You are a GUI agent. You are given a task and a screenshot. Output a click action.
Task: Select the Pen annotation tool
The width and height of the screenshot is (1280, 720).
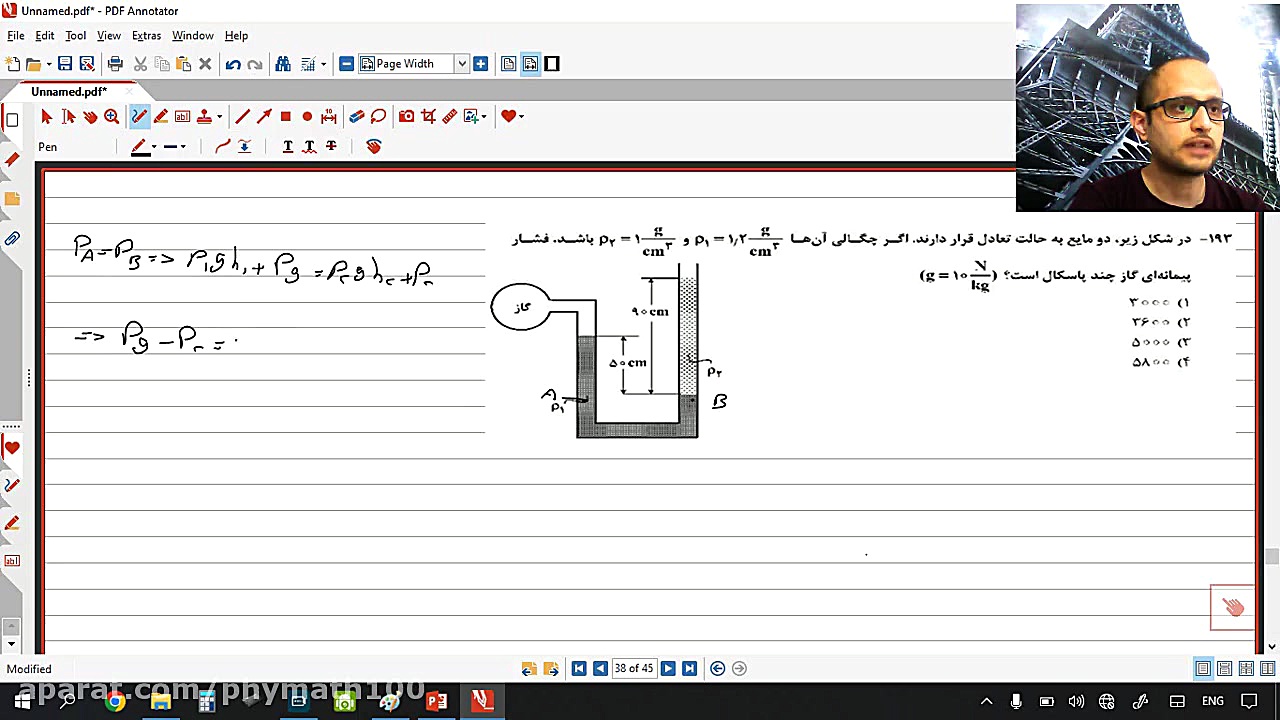click(139, 117)
